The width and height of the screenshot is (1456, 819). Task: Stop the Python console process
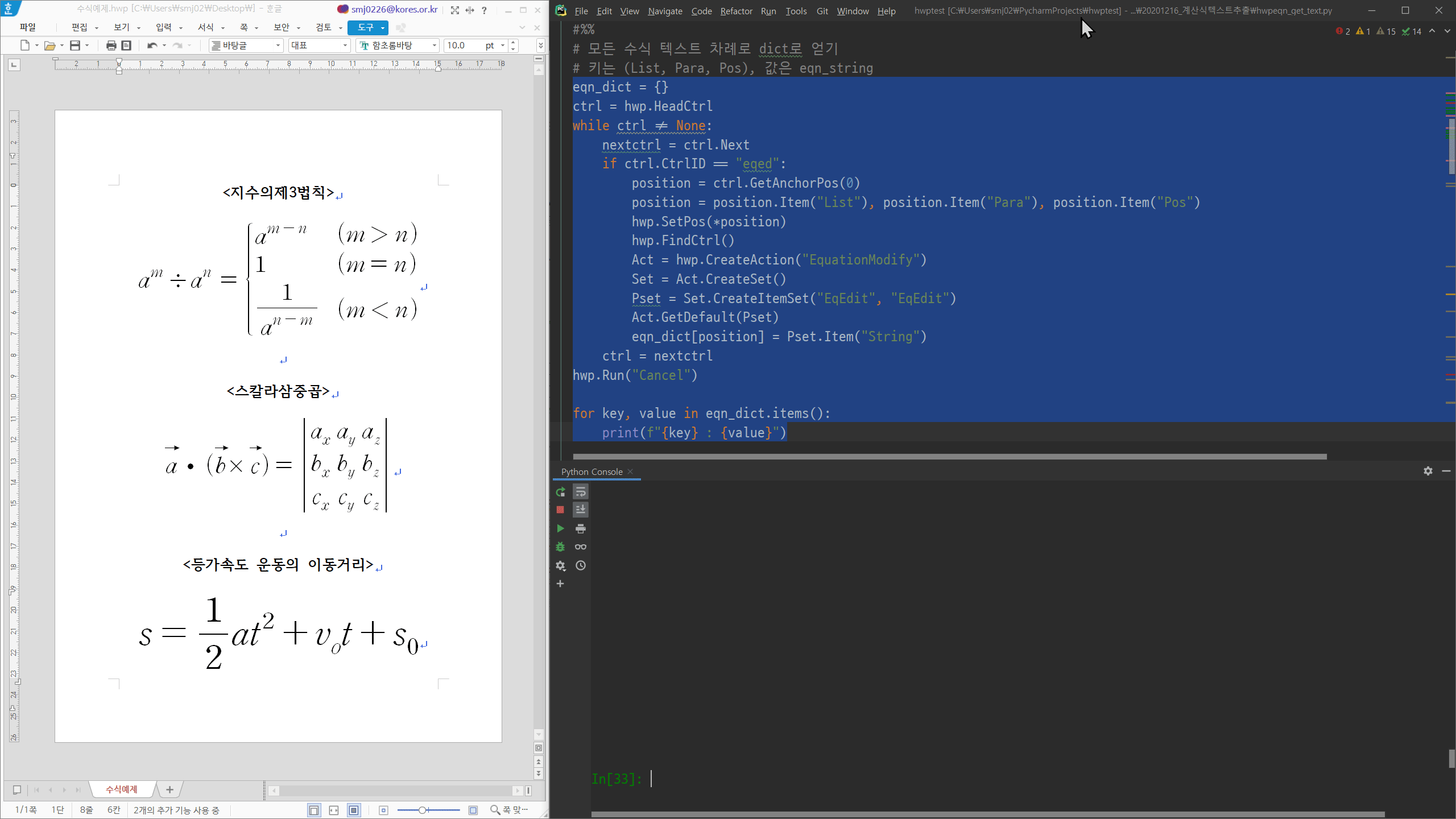coord(560,510)
